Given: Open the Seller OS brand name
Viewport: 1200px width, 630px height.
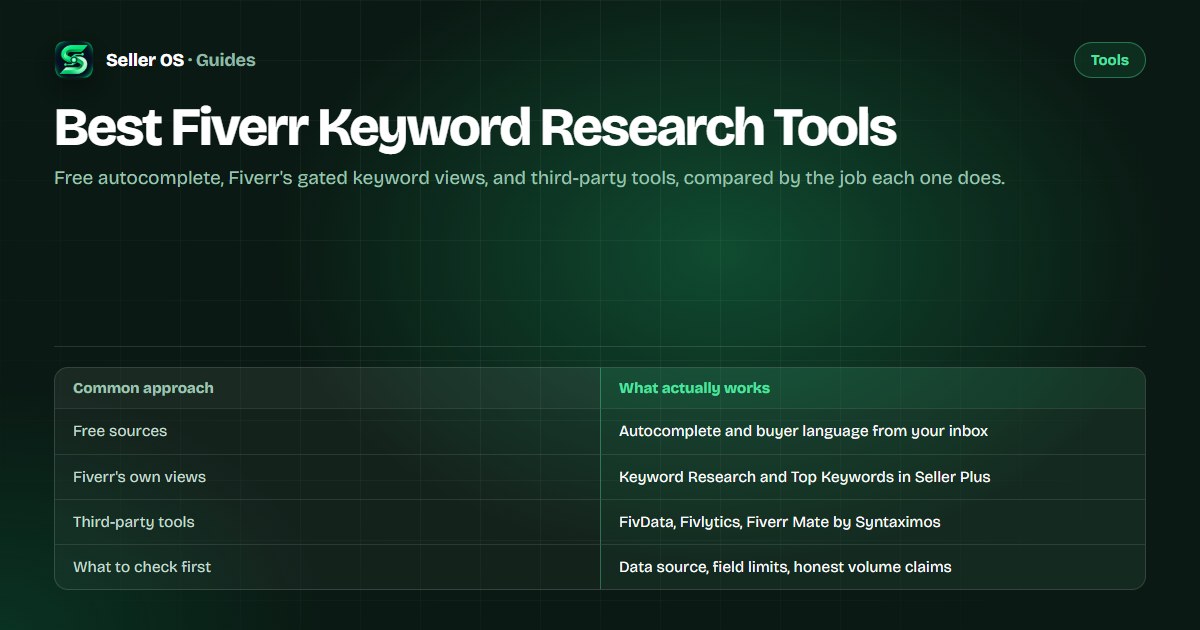Looking at the screenshot, I should 145,60.
